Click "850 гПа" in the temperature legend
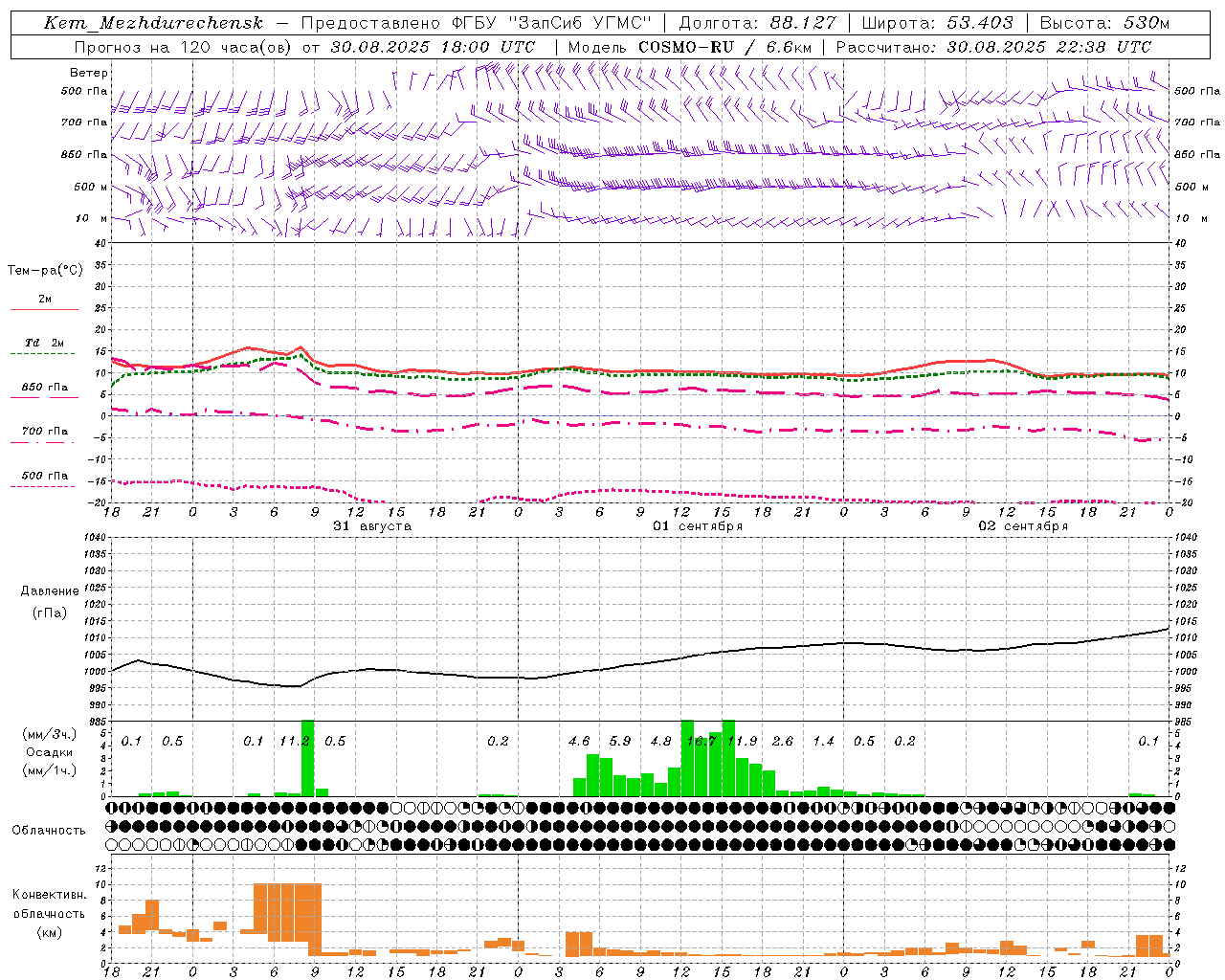Viewport: 1225px width, 980px height. (44, 388)
